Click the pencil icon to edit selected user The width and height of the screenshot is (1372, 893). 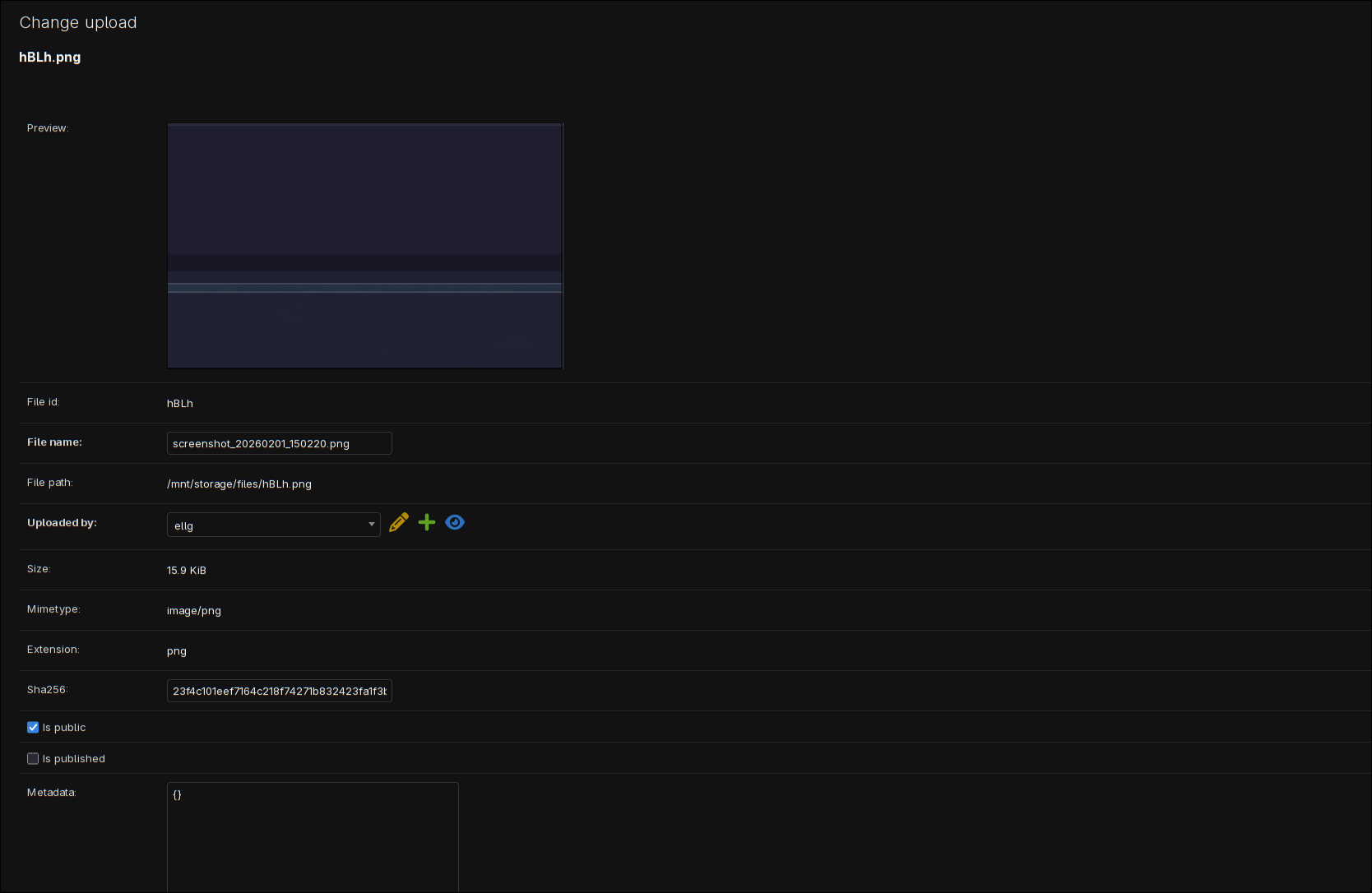coord(399,523)
